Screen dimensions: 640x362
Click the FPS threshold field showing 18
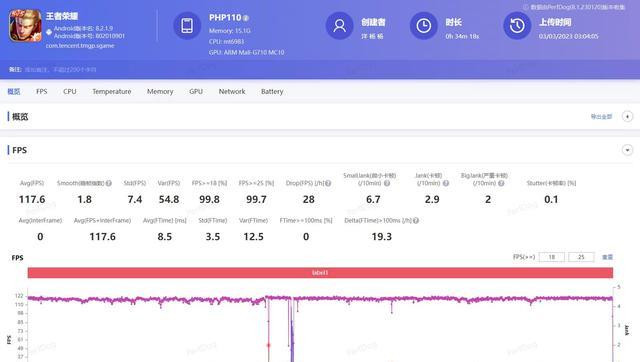click(x=552, y=257)
